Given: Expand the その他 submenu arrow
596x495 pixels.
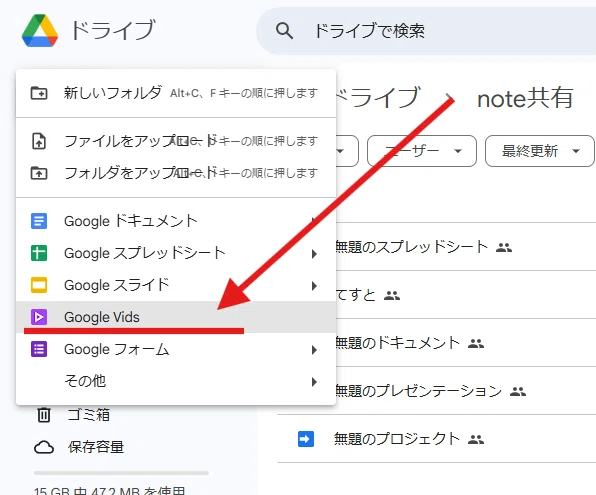Looking at the screenshot, I should click(314, 382).
